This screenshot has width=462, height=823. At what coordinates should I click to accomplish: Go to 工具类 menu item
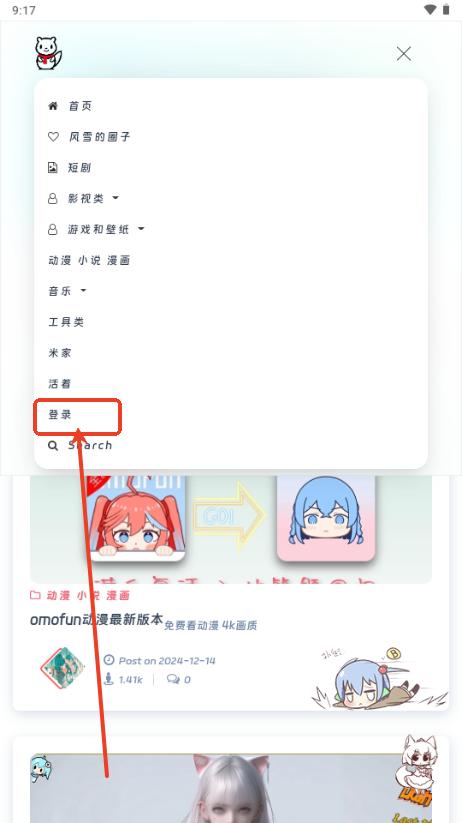pos(66,322)
